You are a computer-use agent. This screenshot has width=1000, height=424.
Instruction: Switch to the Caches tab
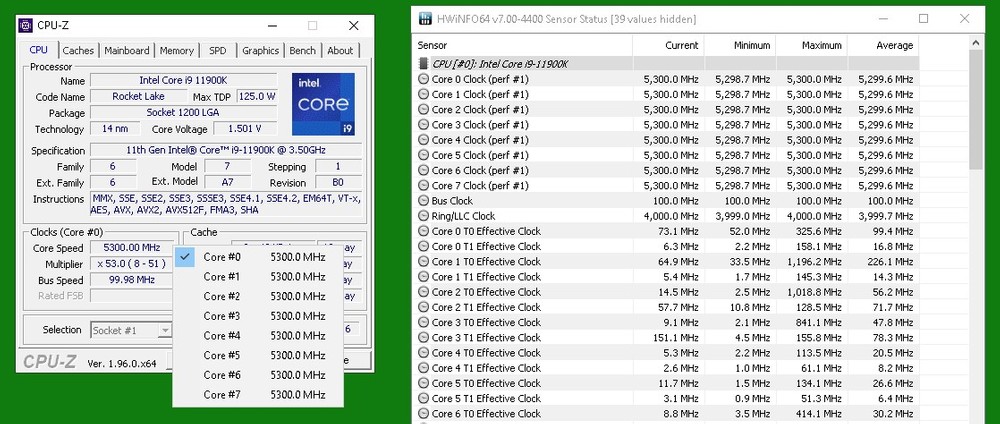click(78, 50)
